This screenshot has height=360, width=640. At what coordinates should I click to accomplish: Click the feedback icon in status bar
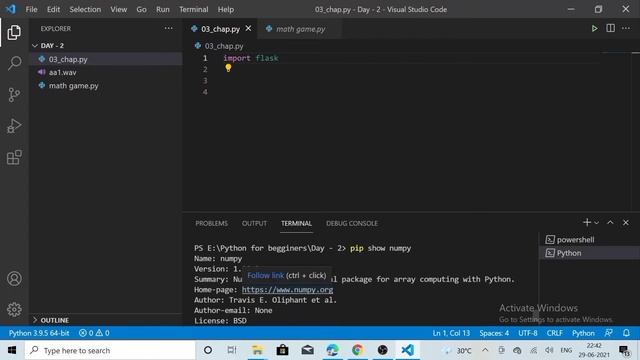pos(609,333)
